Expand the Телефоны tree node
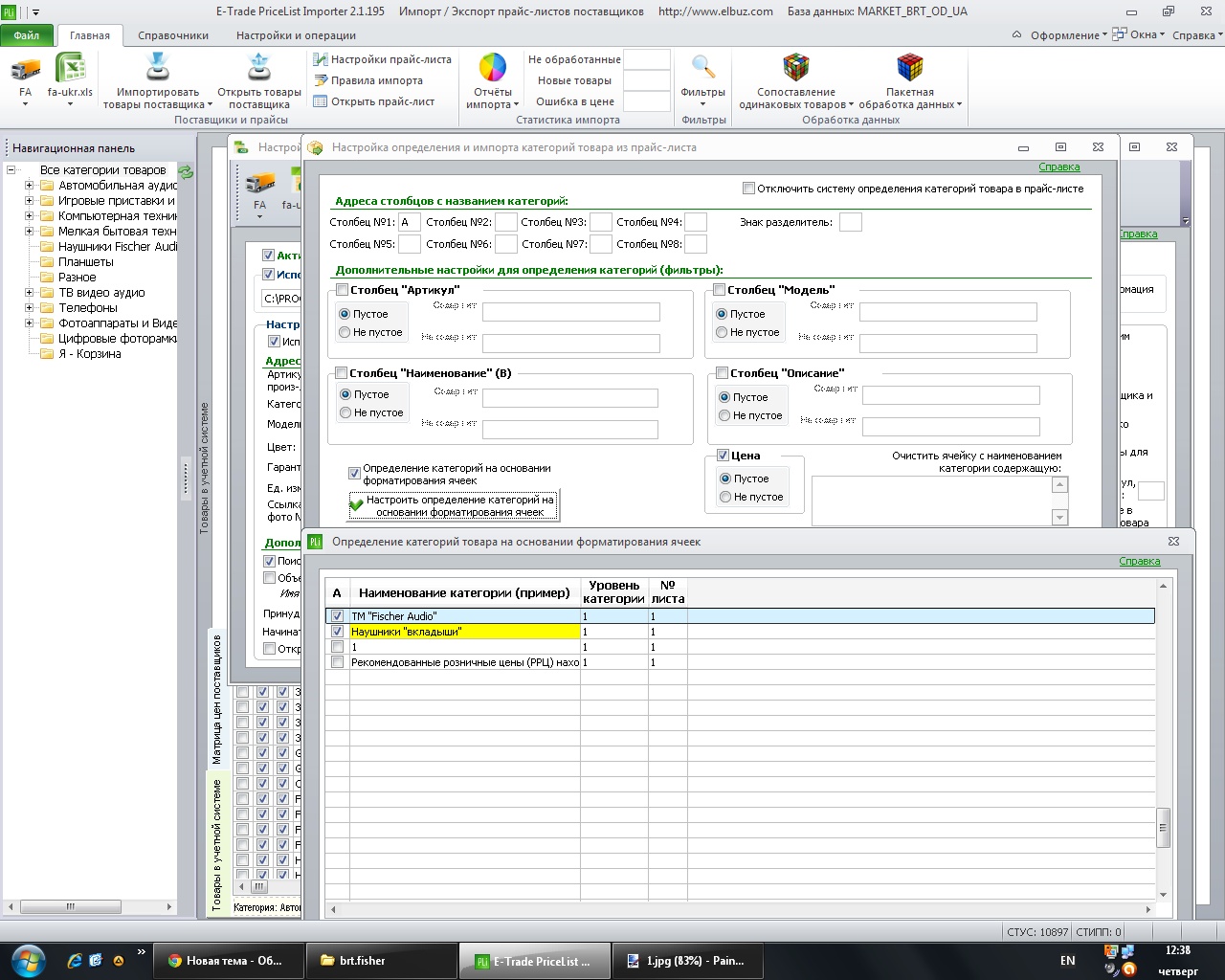 (x=29, y=308)
